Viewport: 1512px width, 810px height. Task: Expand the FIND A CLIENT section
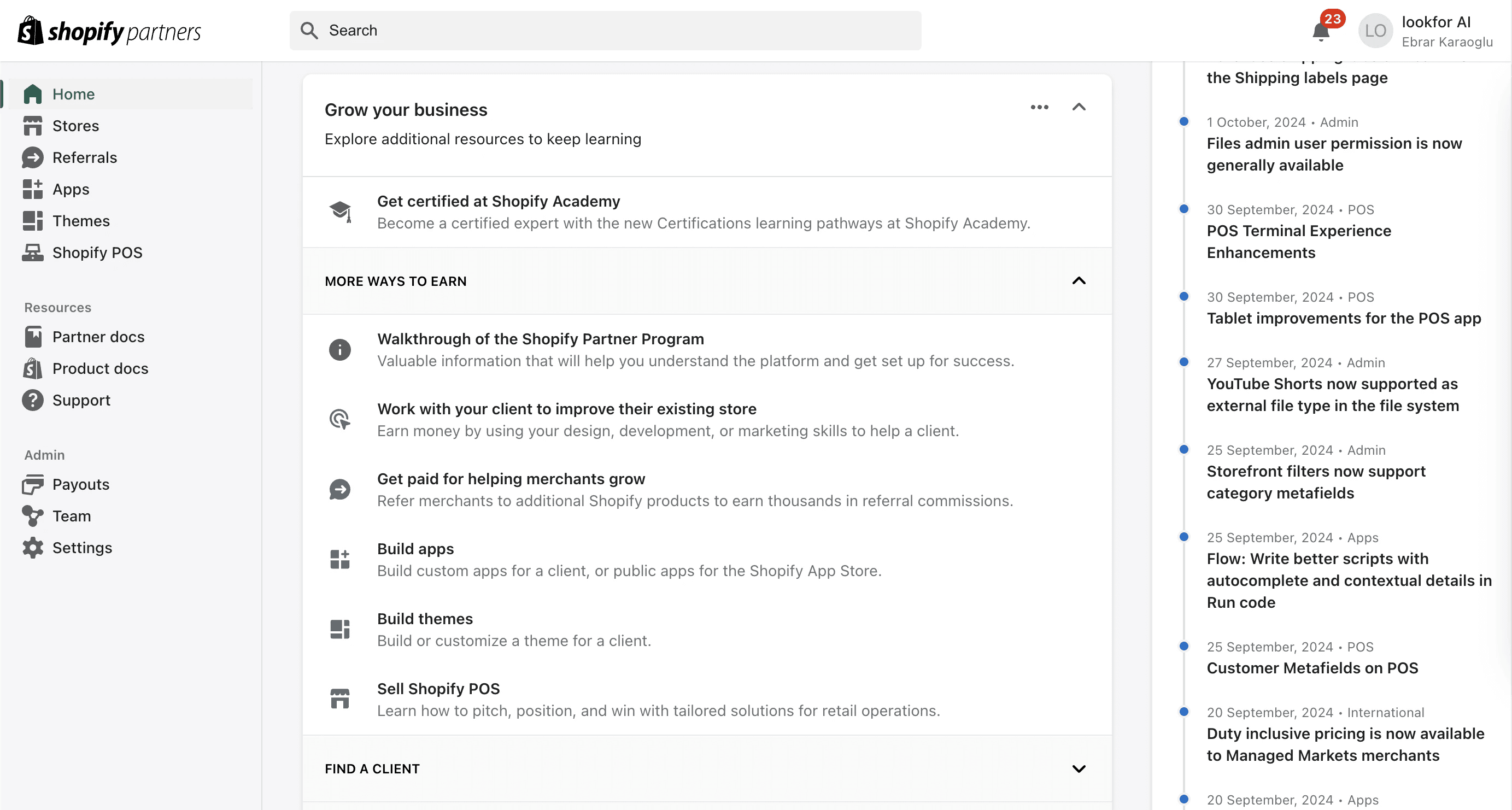click(x=1079, y=768)
